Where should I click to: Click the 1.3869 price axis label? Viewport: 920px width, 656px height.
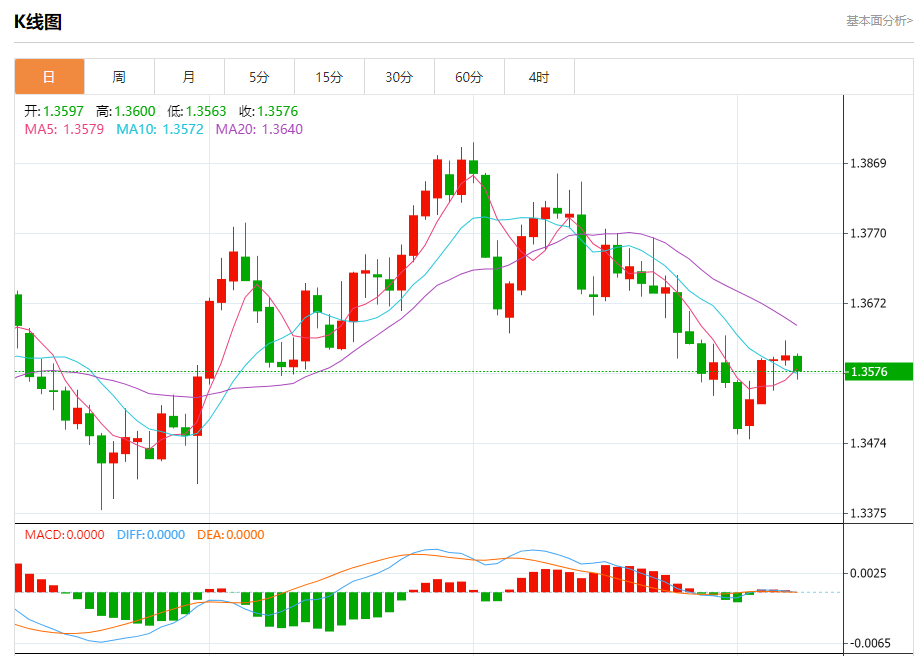tap(867, 163)
